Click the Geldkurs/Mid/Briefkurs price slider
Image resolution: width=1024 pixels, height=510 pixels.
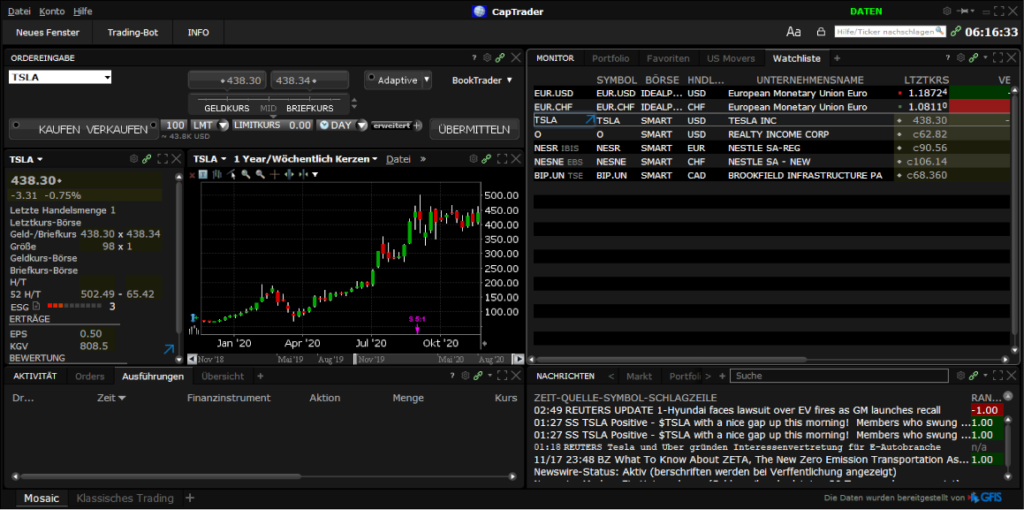tap(269, 103)
